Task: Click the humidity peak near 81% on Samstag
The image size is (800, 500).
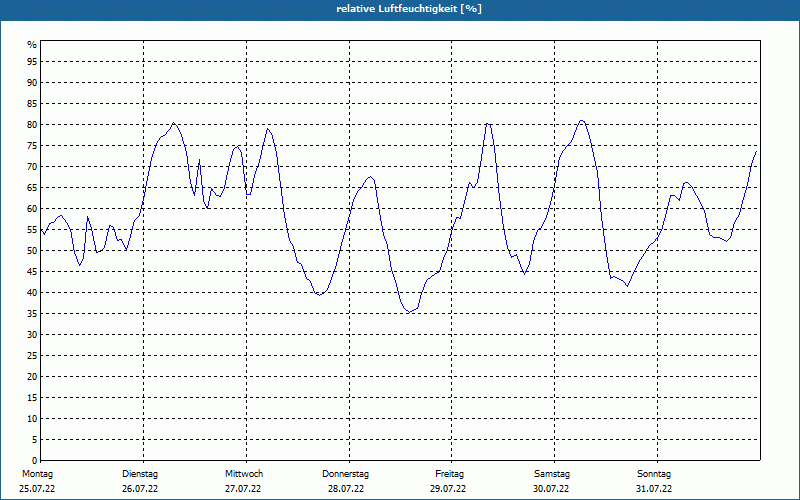Action: [x=582, y=120]
